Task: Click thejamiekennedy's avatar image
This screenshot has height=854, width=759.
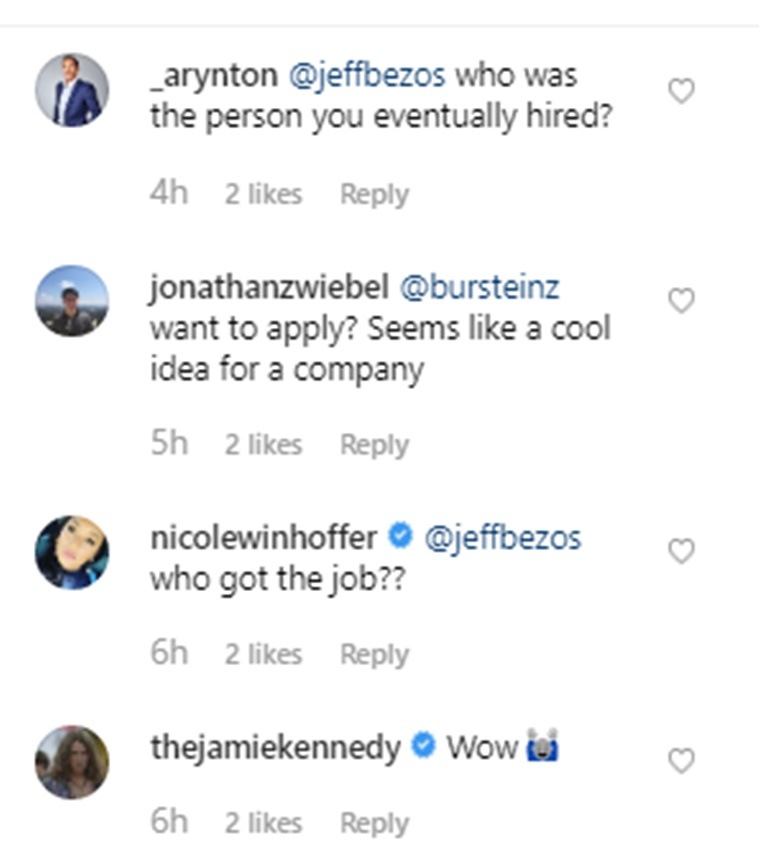Action: point(72,762)
